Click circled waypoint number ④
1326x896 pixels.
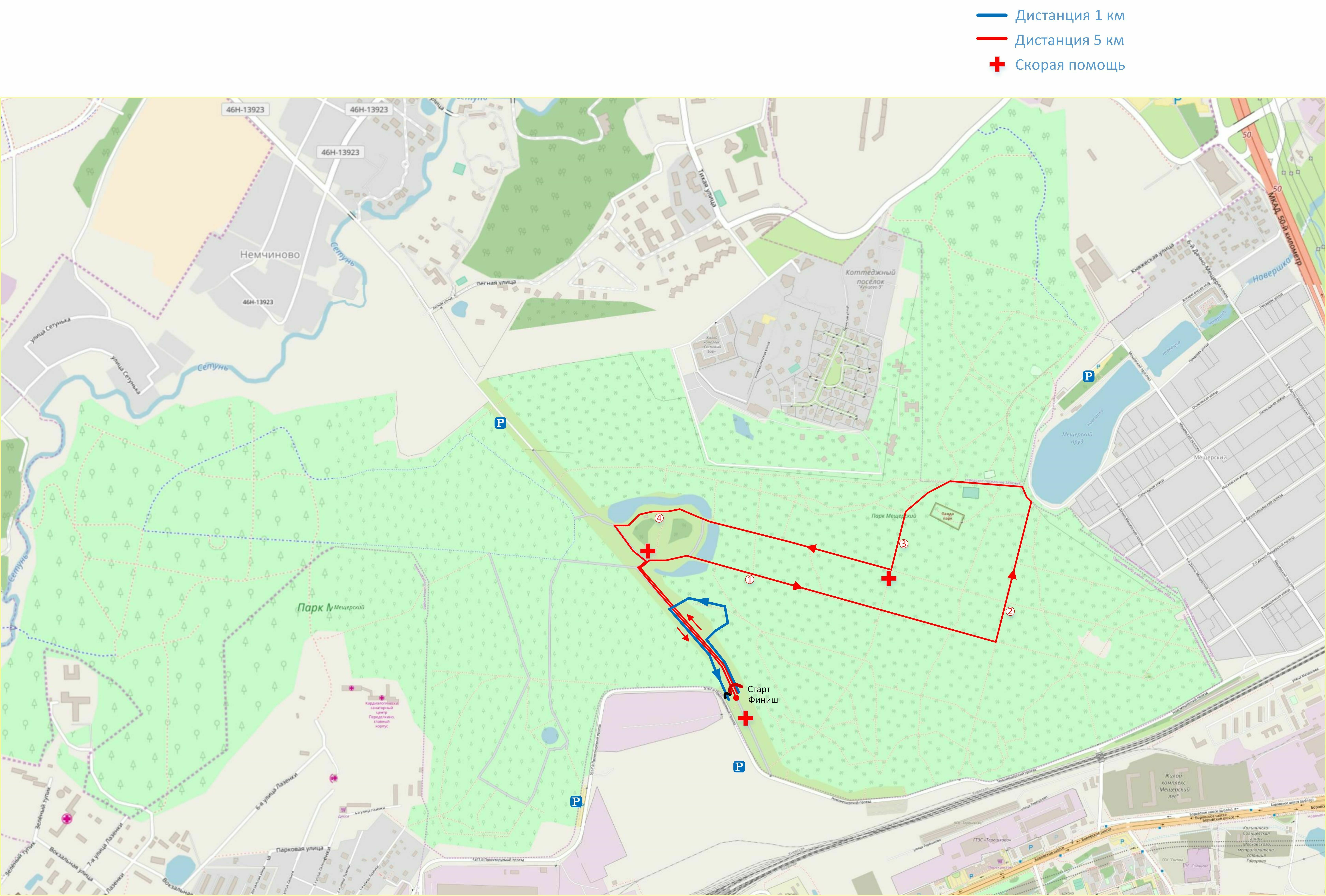659,518
